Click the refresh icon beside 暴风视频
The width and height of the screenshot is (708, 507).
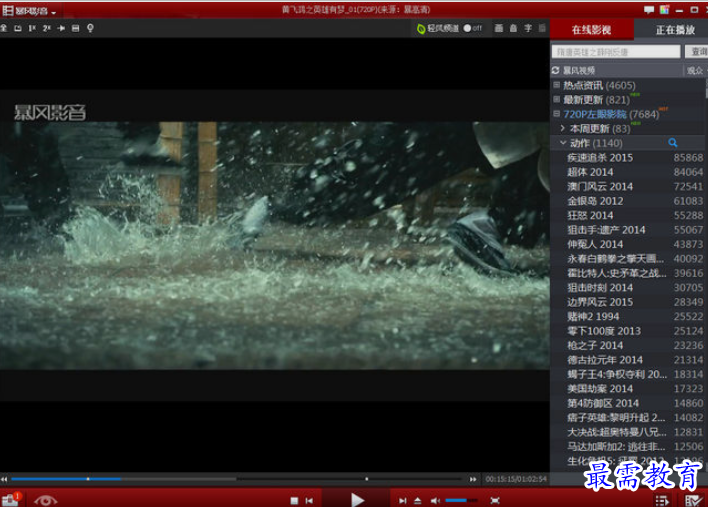point(555,70)
